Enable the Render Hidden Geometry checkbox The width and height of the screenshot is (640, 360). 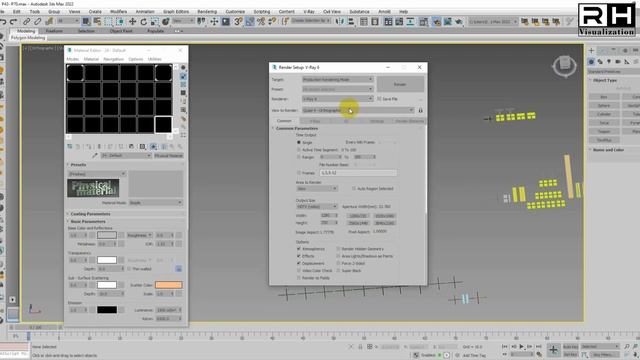338,249
